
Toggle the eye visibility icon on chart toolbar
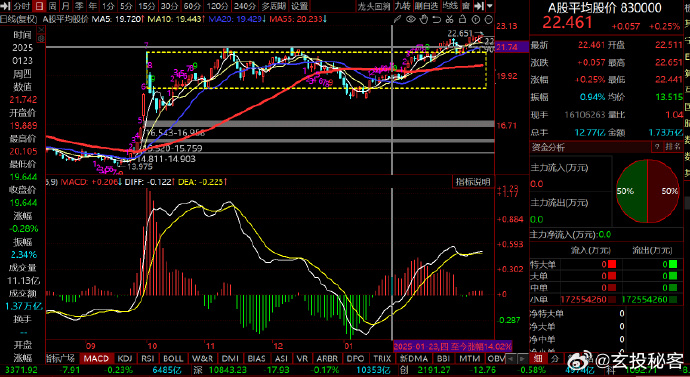coord(411,19)
